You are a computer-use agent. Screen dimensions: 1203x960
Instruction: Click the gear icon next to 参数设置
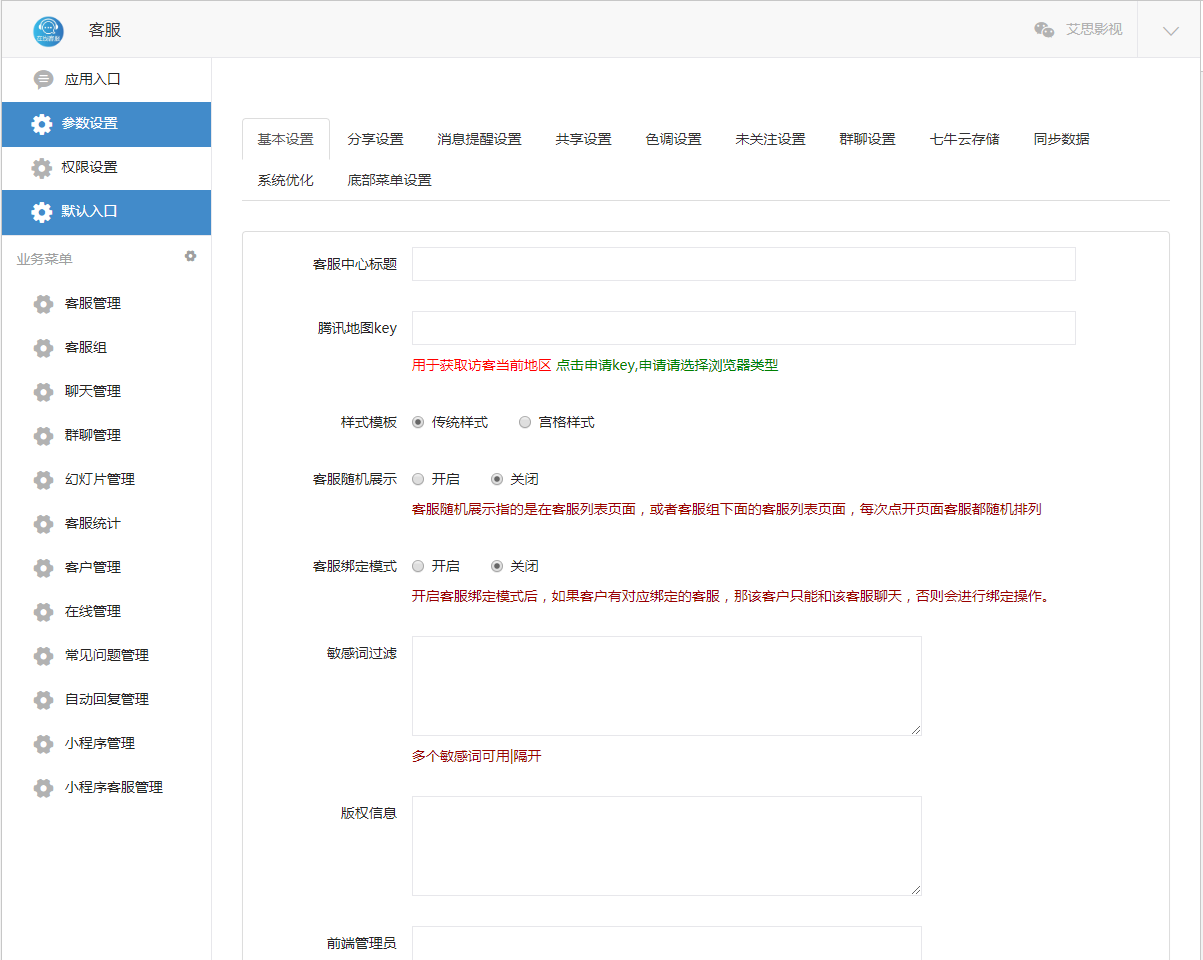coord(41,124)
